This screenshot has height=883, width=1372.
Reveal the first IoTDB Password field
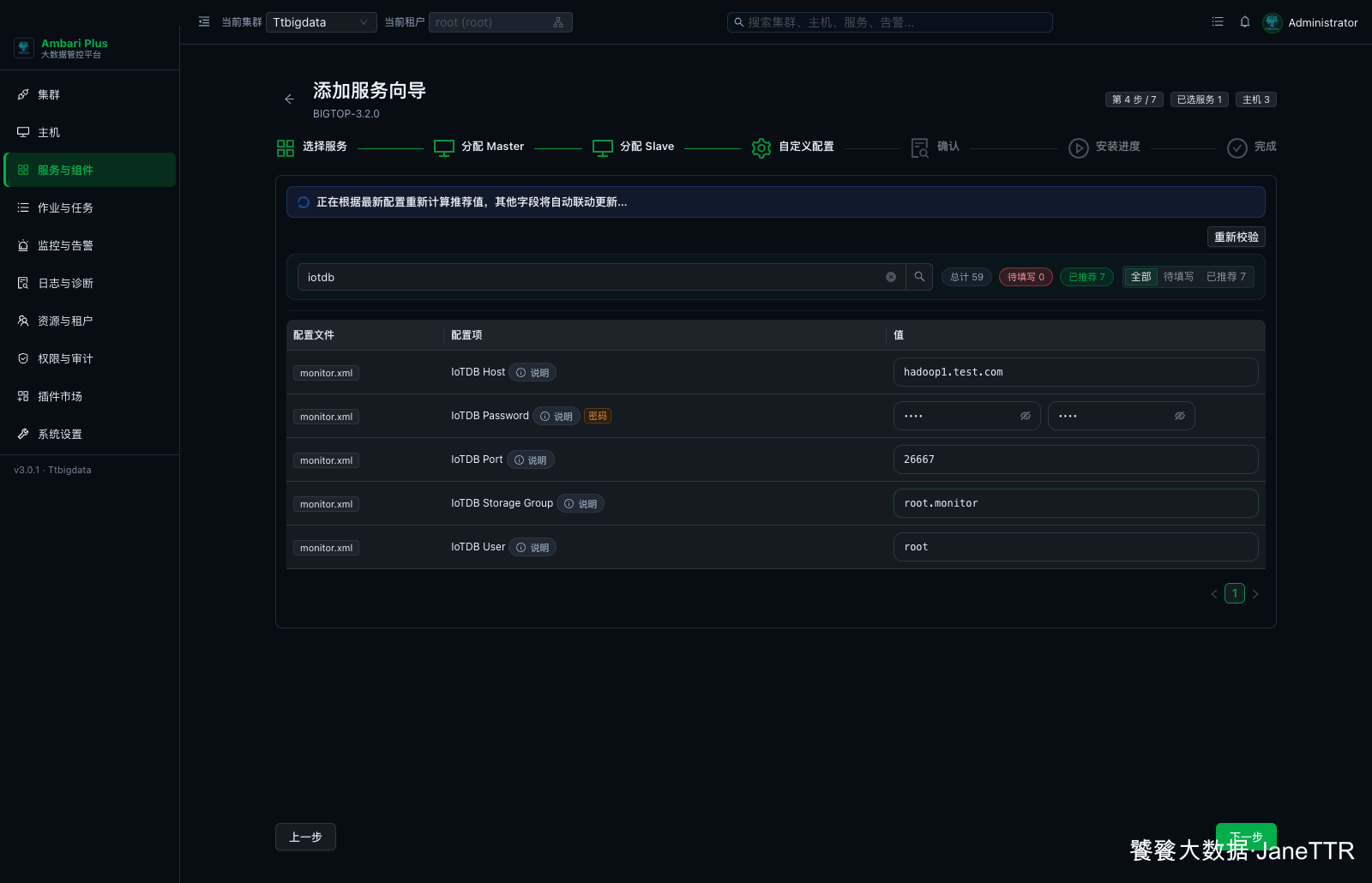pyautogui.click(x=1025, y=416)
